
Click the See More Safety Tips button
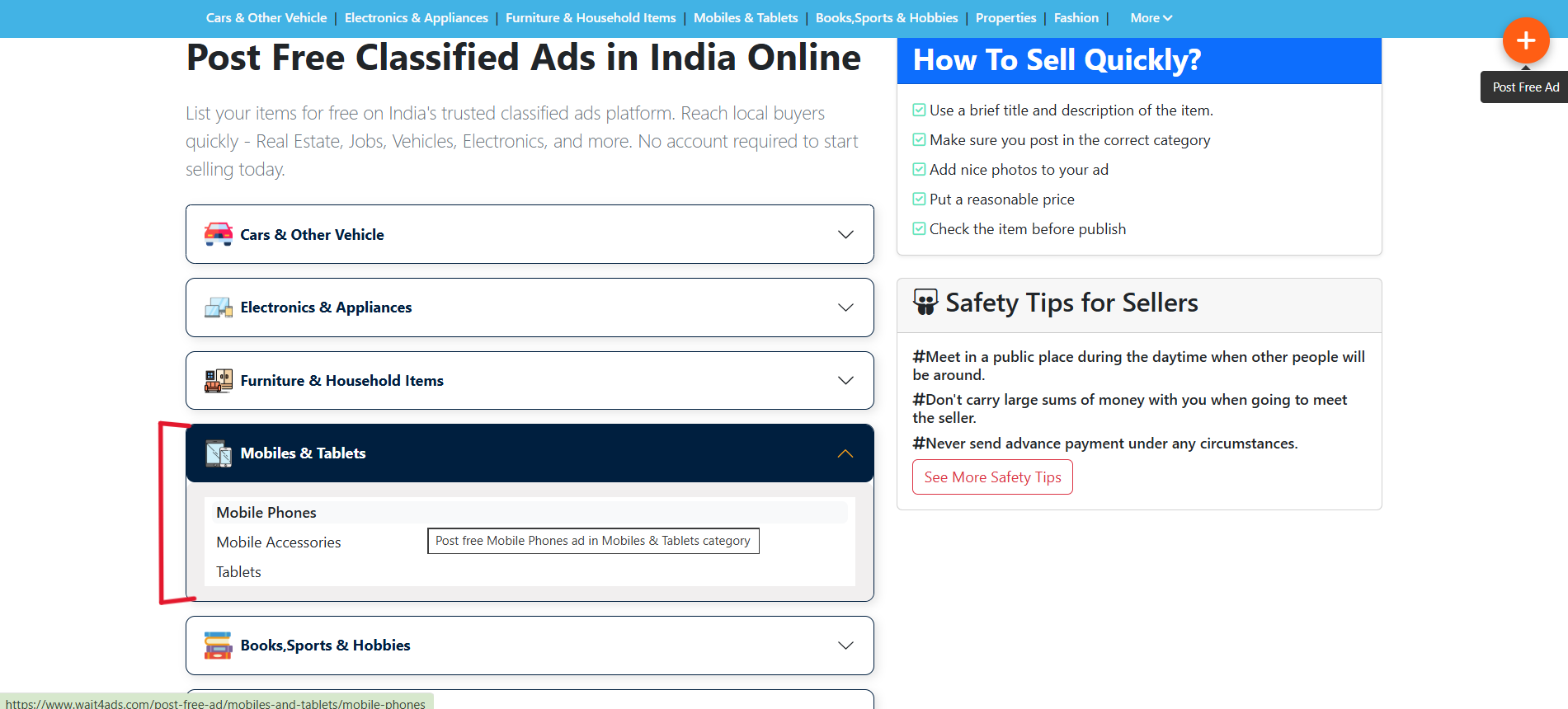tap(992, 477)
